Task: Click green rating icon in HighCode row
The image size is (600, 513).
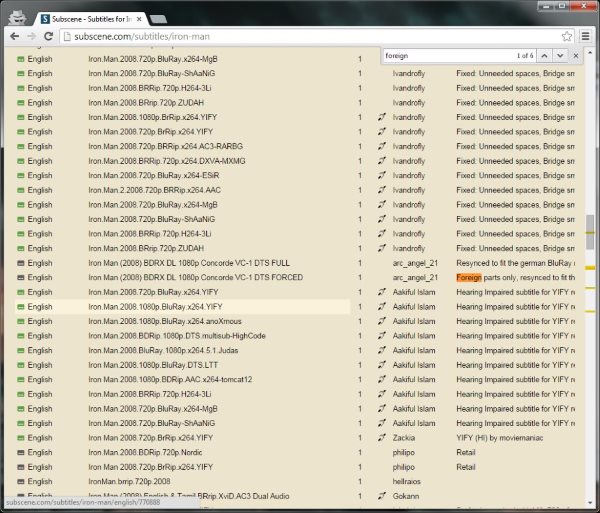Action: tap(21, 335)
